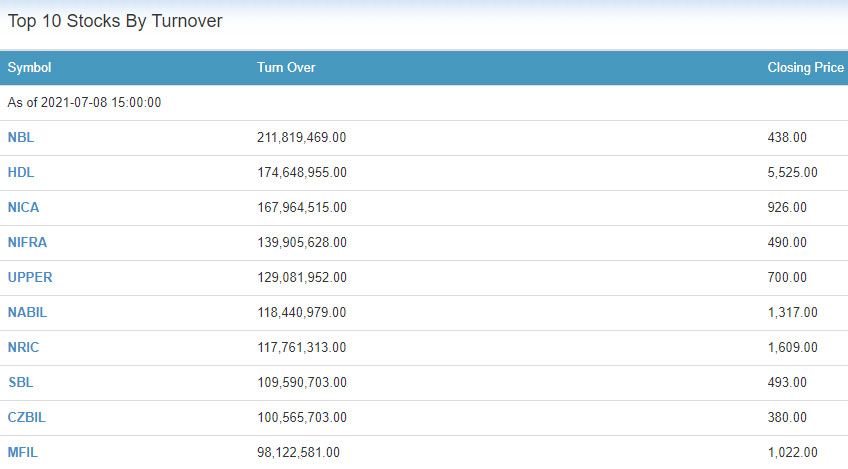Image resolution: width=848 pixels, height=469 pixels.
Task: Select NIFRA closing price 490.00
Action: coord(787,242)
